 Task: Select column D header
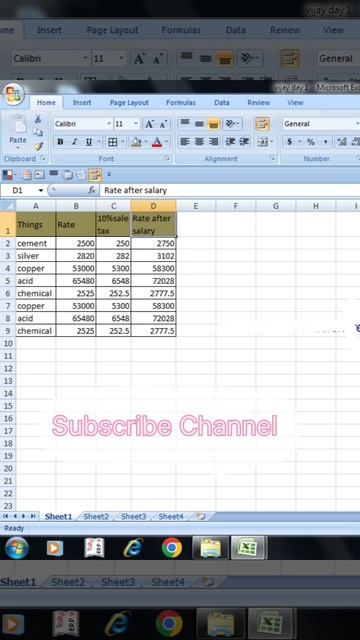coord(153,206)
